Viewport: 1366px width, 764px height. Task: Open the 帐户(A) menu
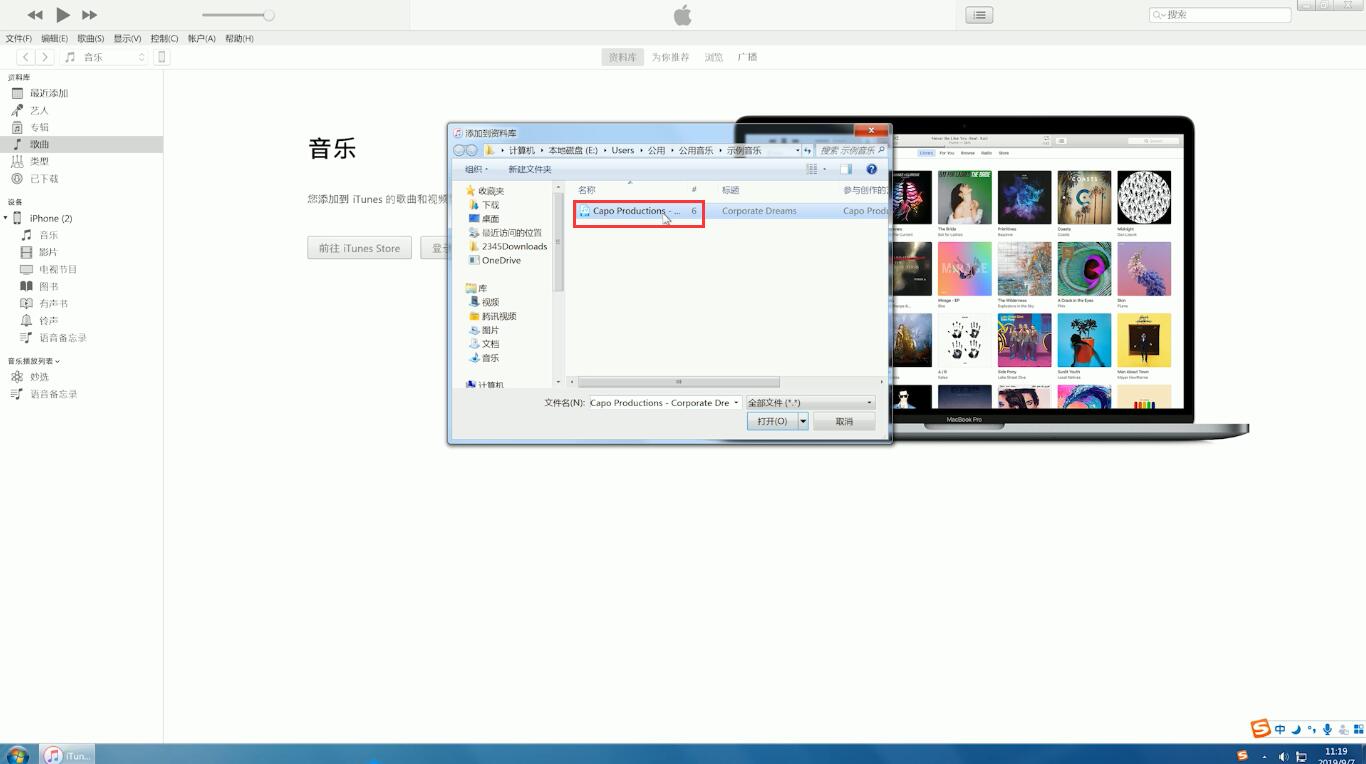[201, 38]
